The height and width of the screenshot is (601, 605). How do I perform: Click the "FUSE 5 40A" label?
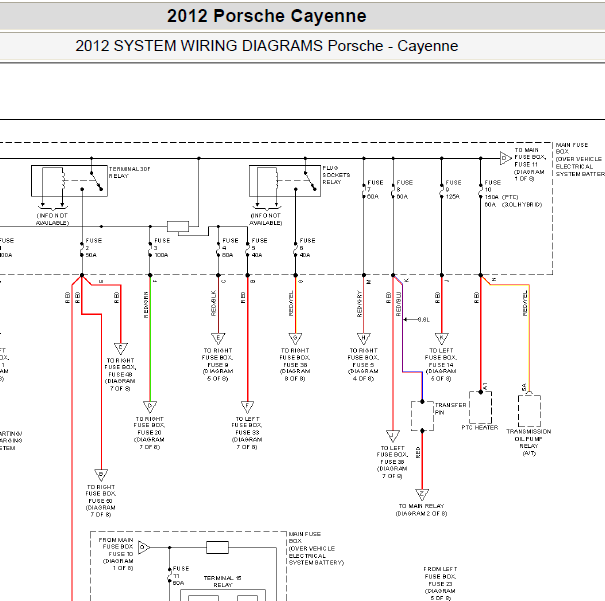259,248
